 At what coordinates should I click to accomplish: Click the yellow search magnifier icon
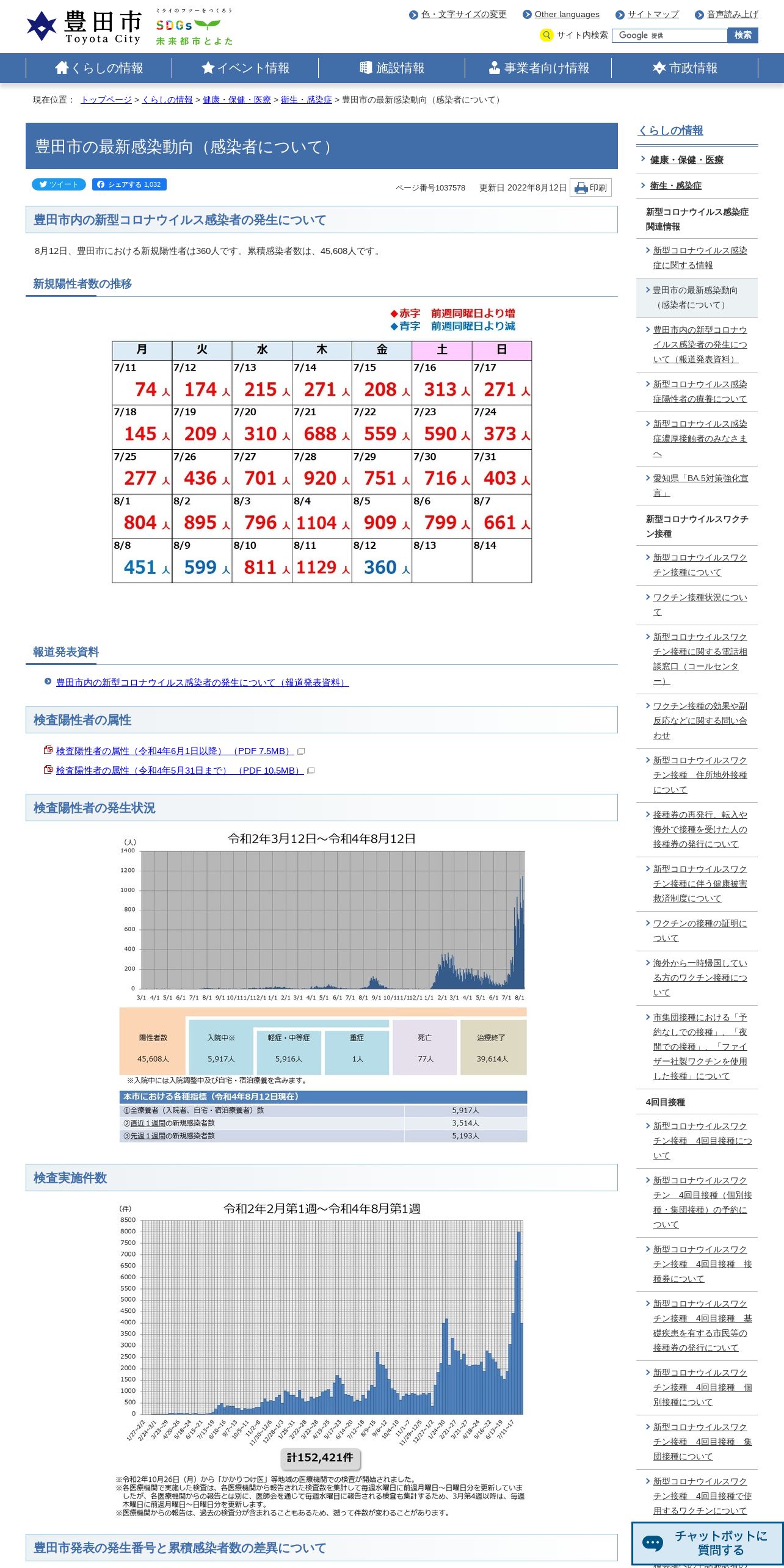tap(546, 35)
